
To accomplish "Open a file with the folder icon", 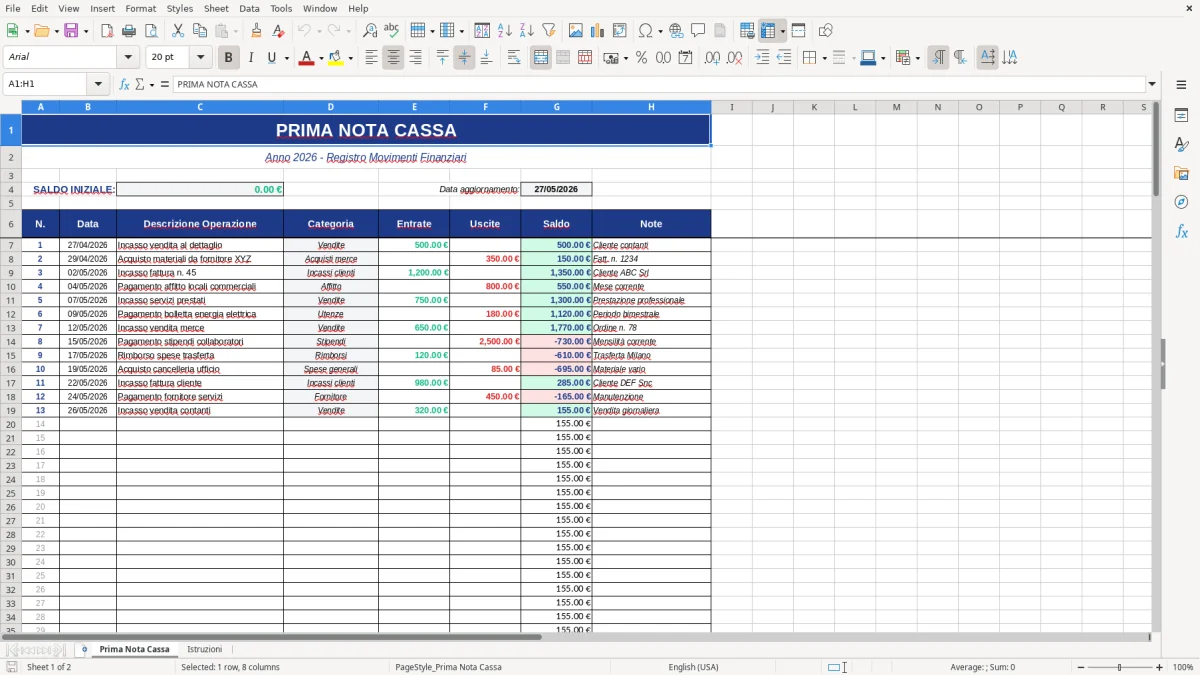I will click(x=41, y=31).
